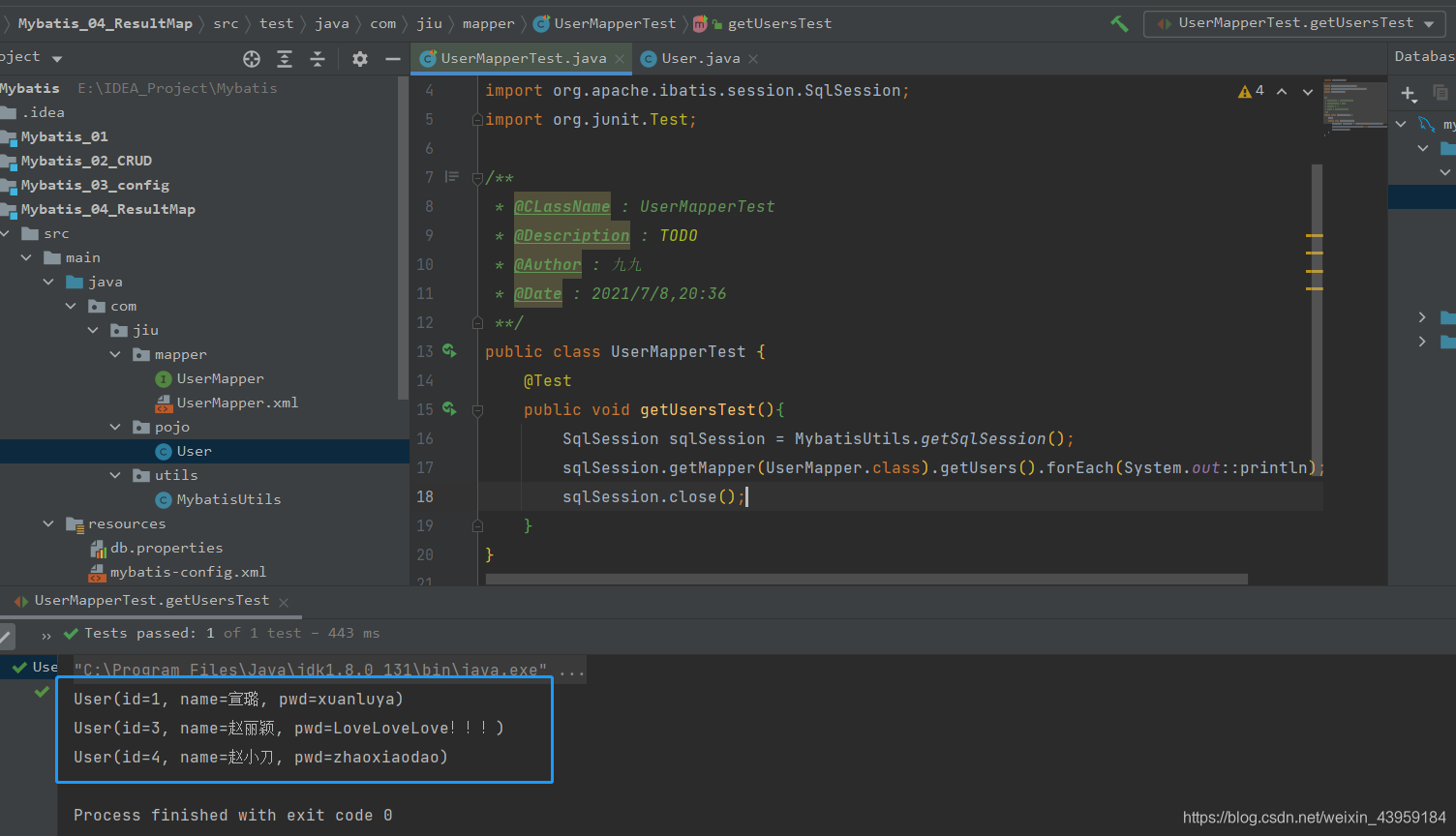Click the java.exe command line link in console

click(310, 670)
